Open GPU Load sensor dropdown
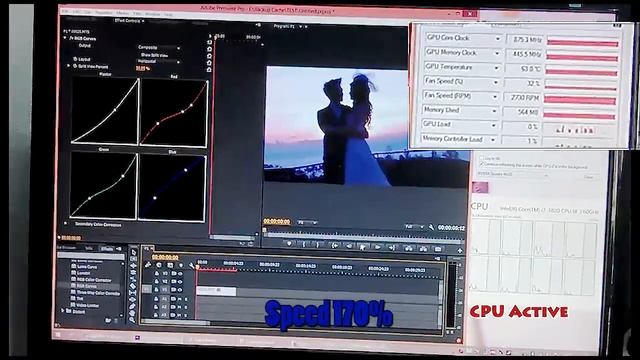The width and height of the screenshot is (640, 360). coord(493,125)
